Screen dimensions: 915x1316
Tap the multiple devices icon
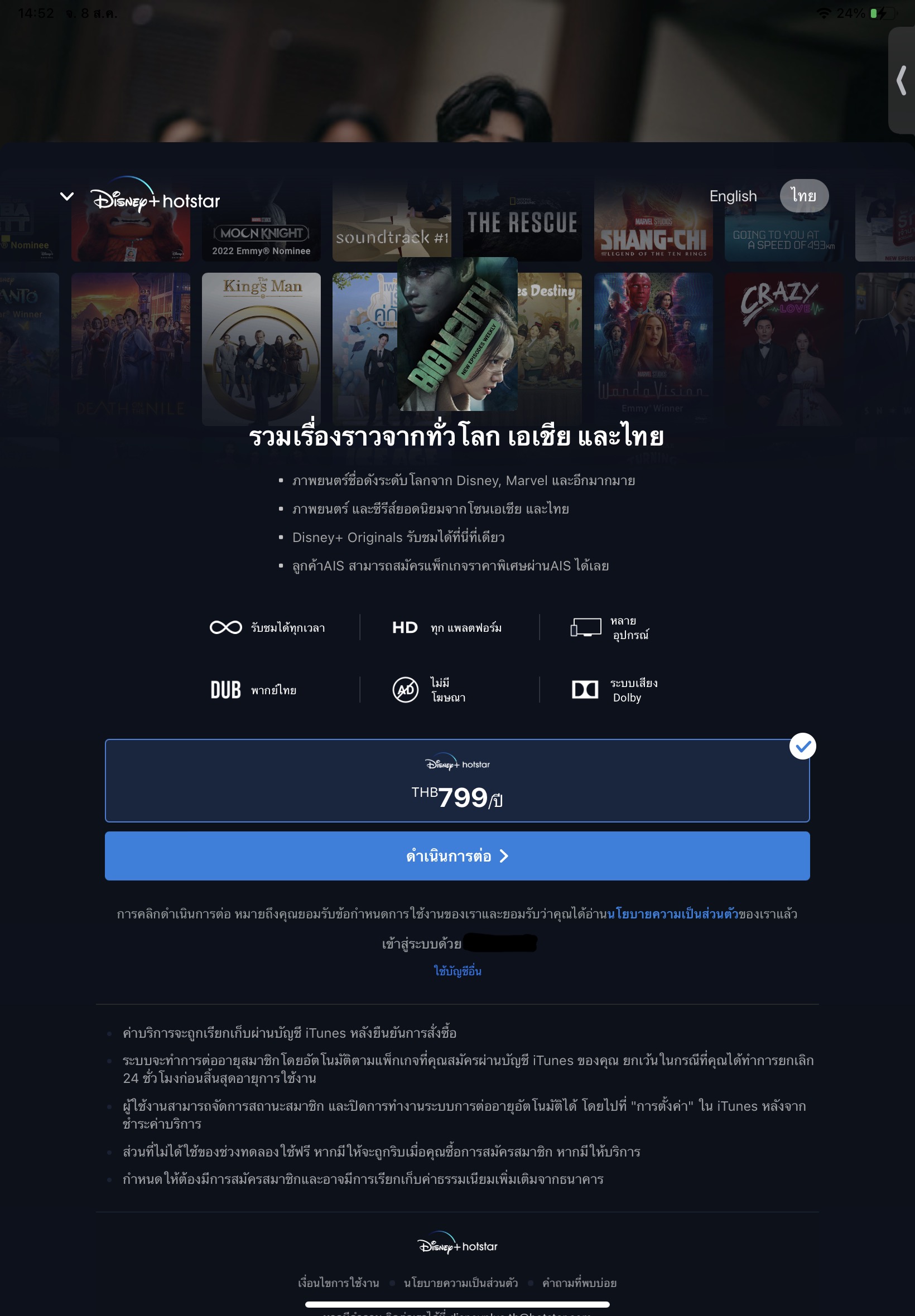tap(585, 627)
